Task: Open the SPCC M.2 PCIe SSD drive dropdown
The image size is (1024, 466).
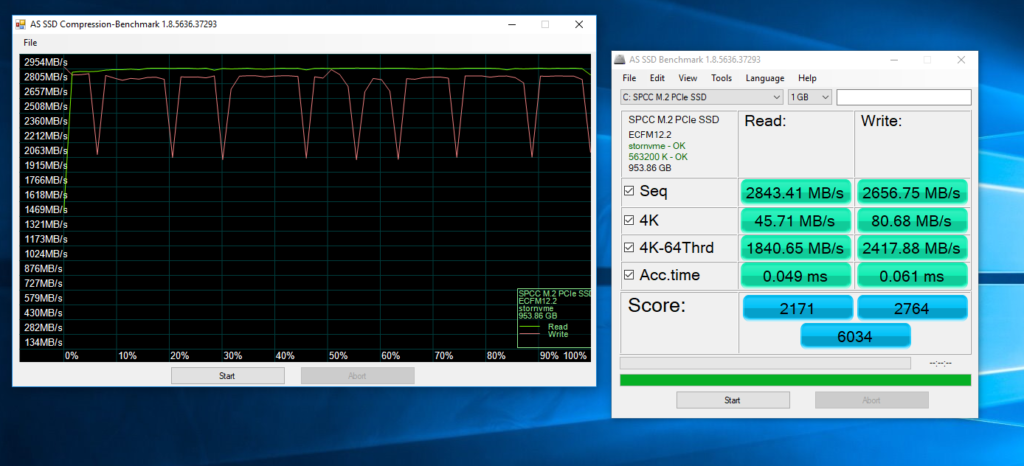Action: point(701,97)
